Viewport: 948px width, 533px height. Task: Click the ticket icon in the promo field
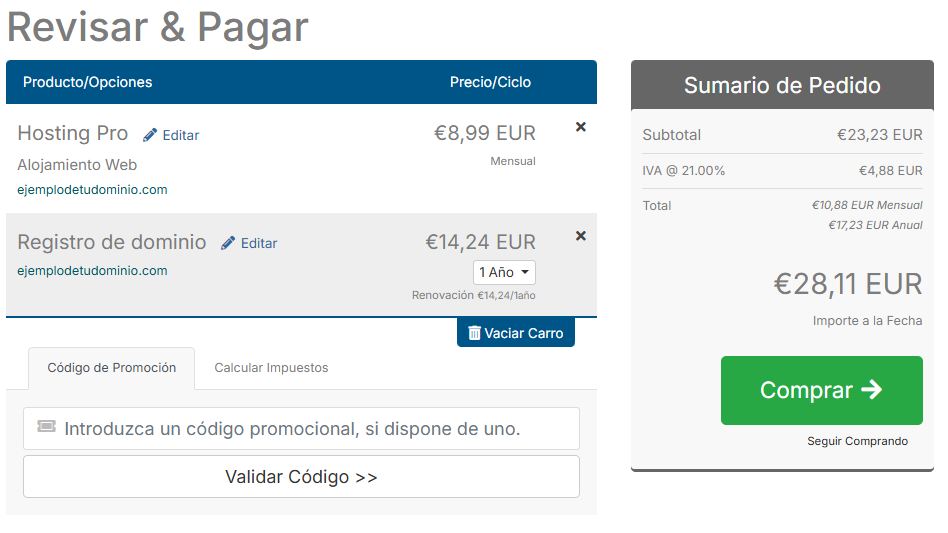(x=46, y=428)
